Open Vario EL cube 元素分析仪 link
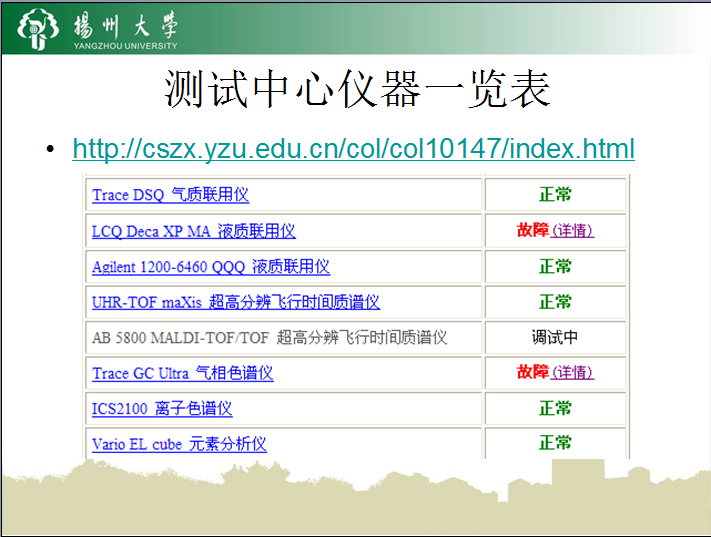Image resolution: width=711 pixels, height=537 pixels. pyautogui.click(x=179, y=444)
